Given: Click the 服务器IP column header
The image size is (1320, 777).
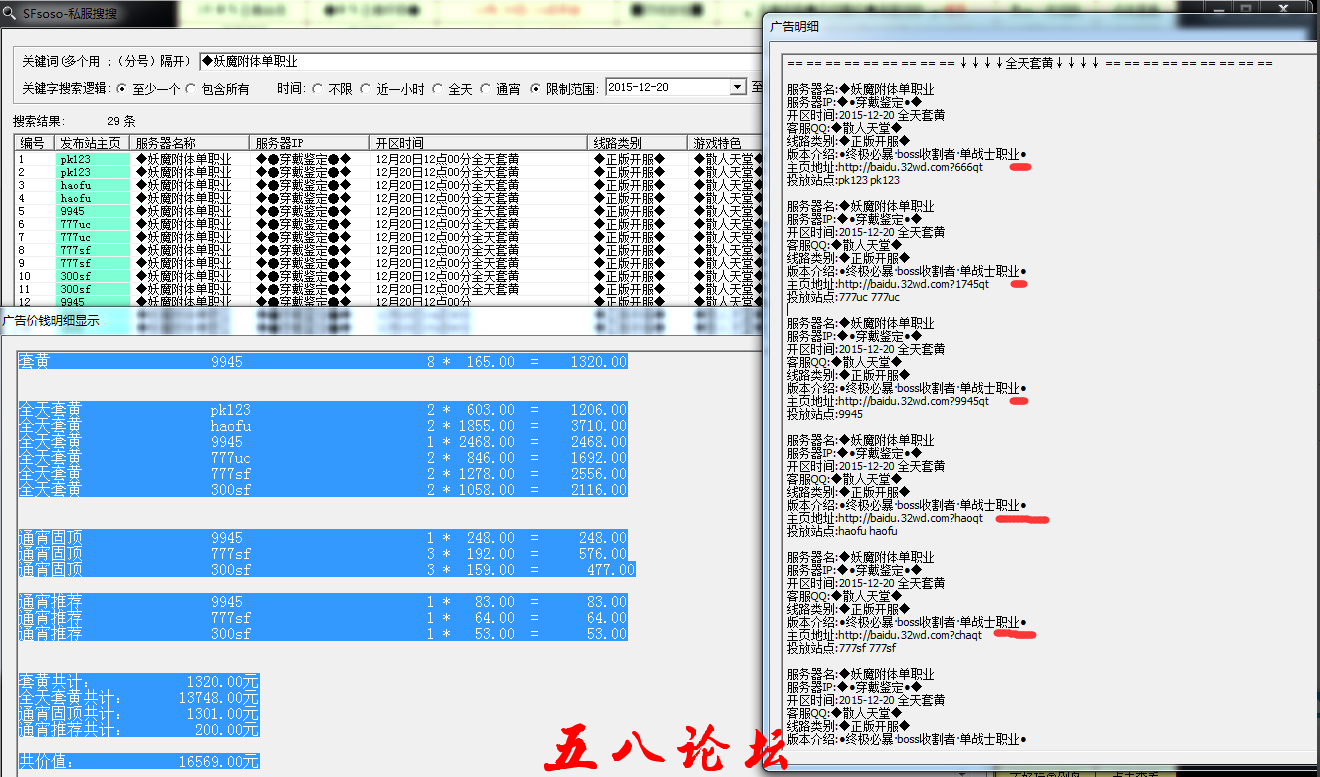Looking at the screenshot, I should click(x=308, y=144).
